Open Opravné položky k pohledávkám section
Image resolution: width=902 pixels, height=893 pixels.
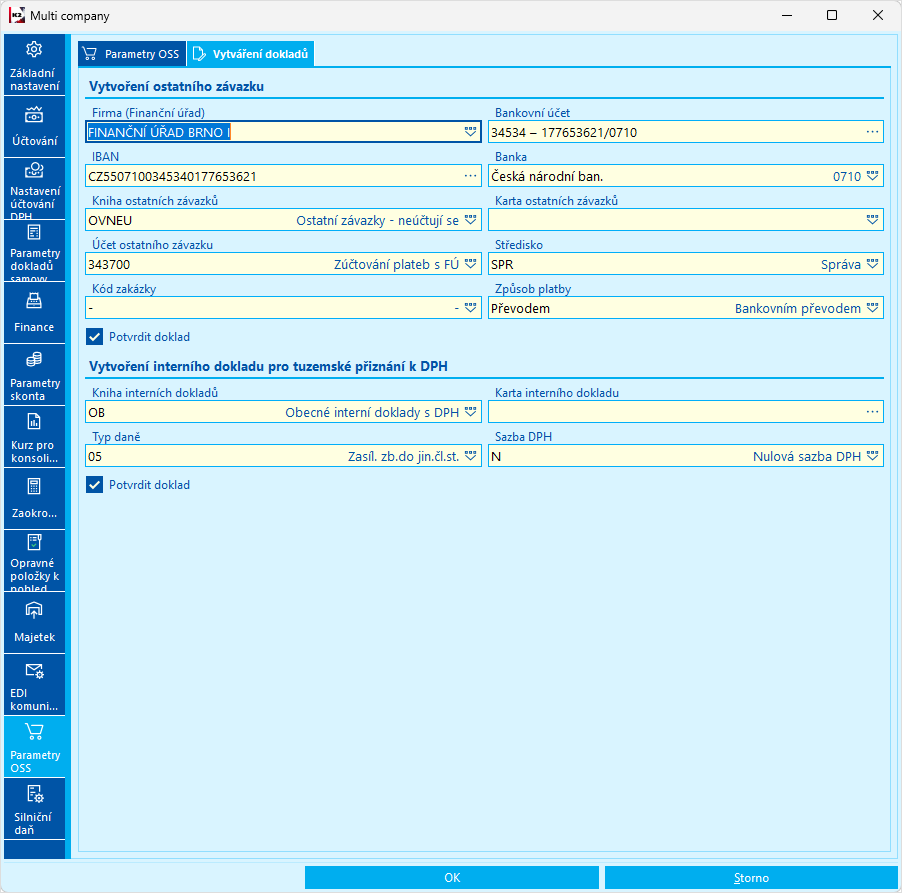click(35, 561)
